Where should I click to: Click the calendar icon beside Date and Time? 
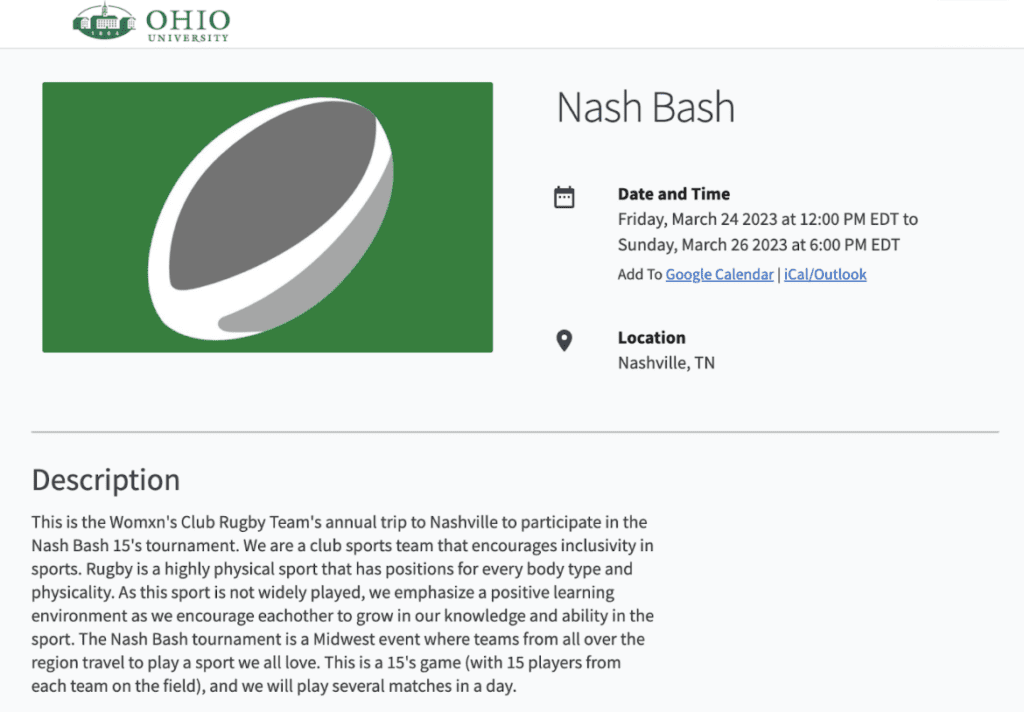564,197
